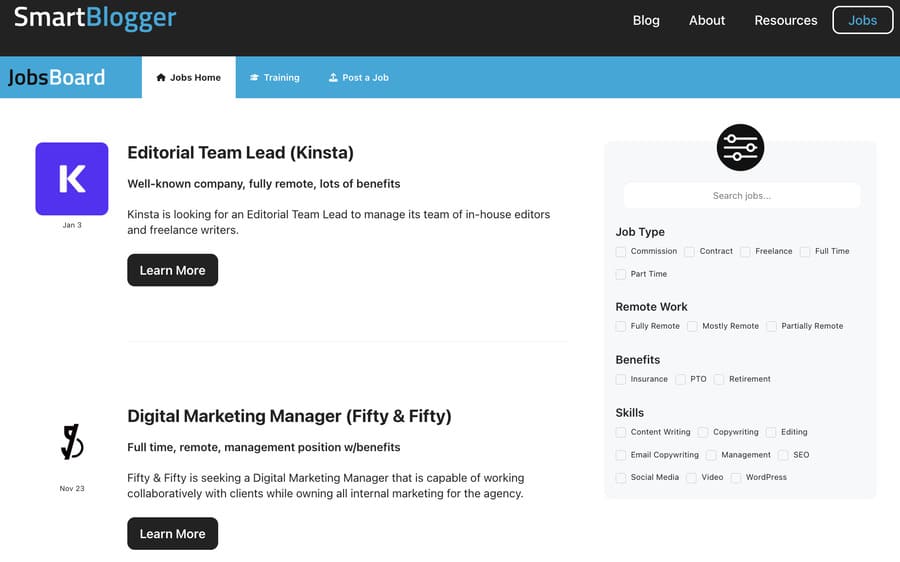
Task: Toggle the WordPress skill checkbox
Action: (x=736, y=478)
